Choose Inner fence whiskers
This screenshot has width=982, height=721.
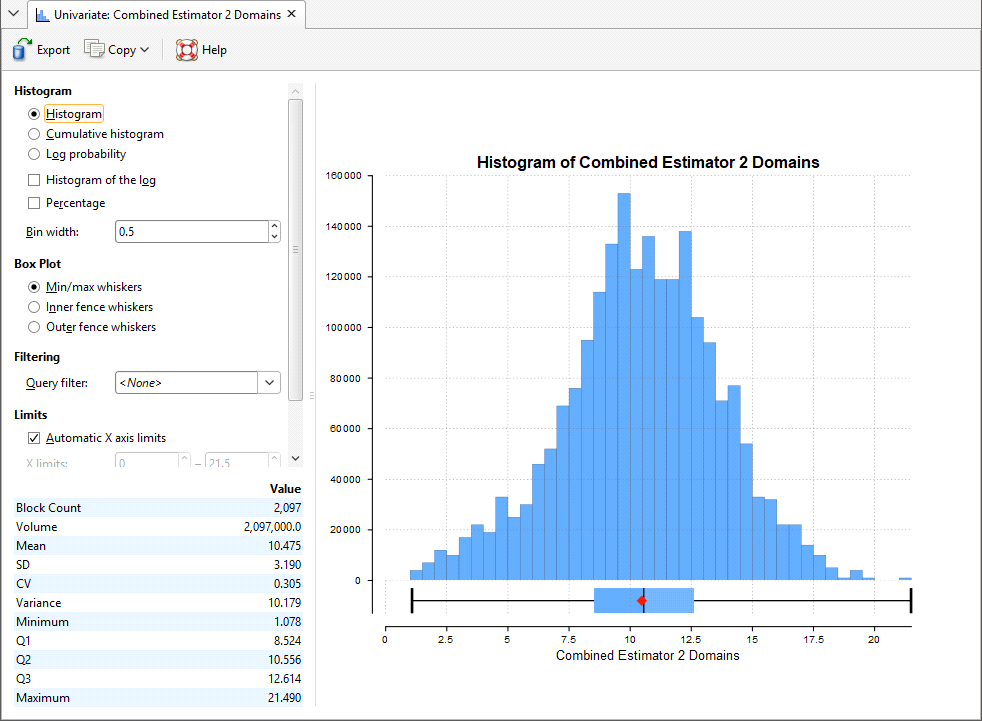(x=35, y=307)
